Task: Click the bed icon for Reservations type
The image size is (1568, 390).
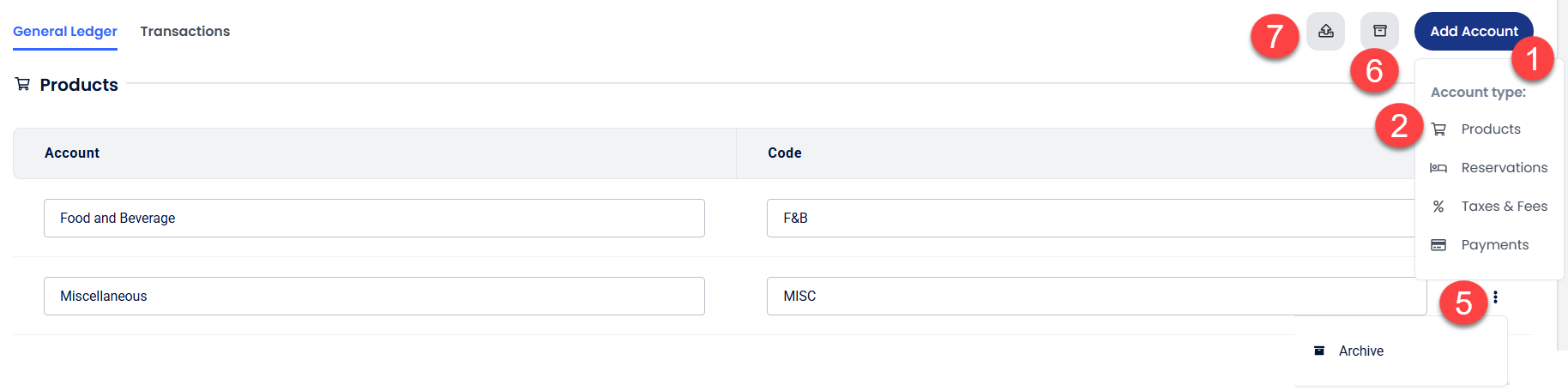Action: pos(1438,168)
